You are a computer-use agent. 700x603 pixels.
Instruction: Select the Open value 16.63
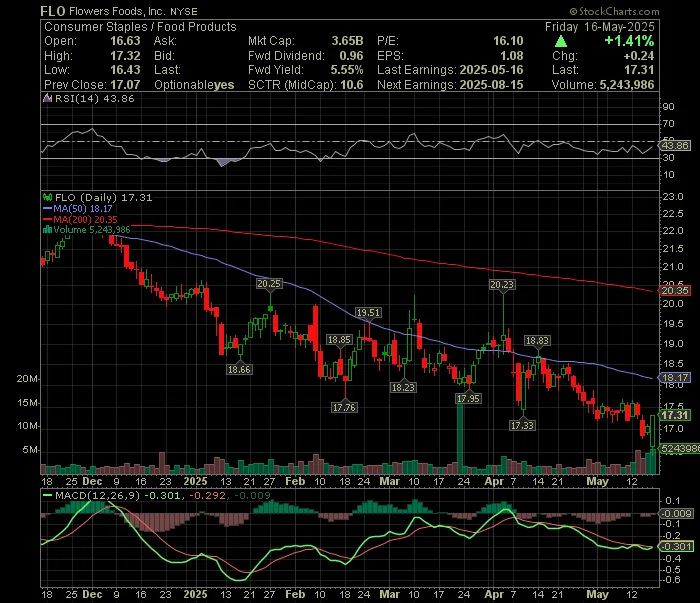click(x=125, y=41)
